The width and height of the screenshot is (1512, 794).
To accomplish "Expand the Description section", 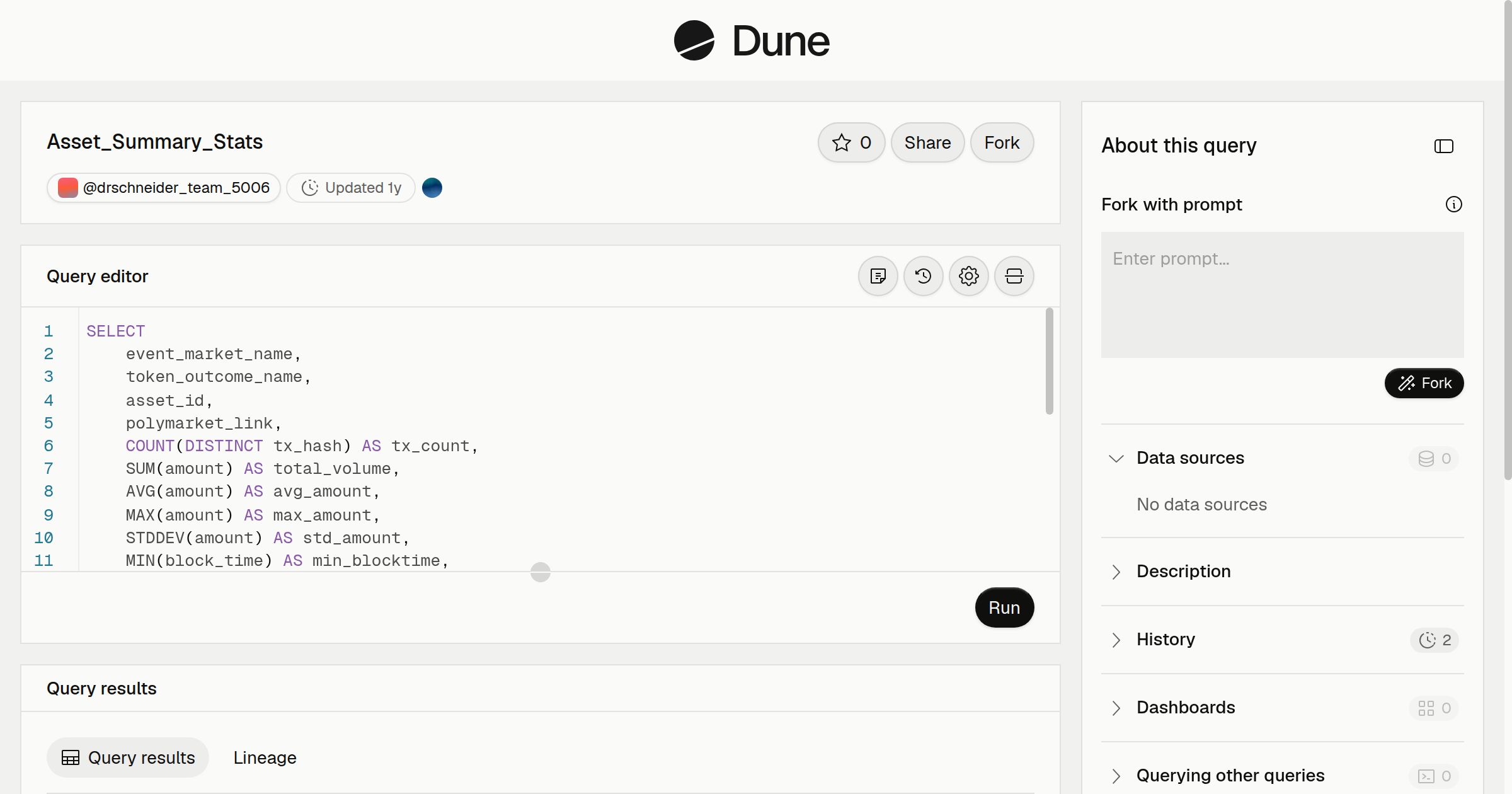I will coord(1116,572).
